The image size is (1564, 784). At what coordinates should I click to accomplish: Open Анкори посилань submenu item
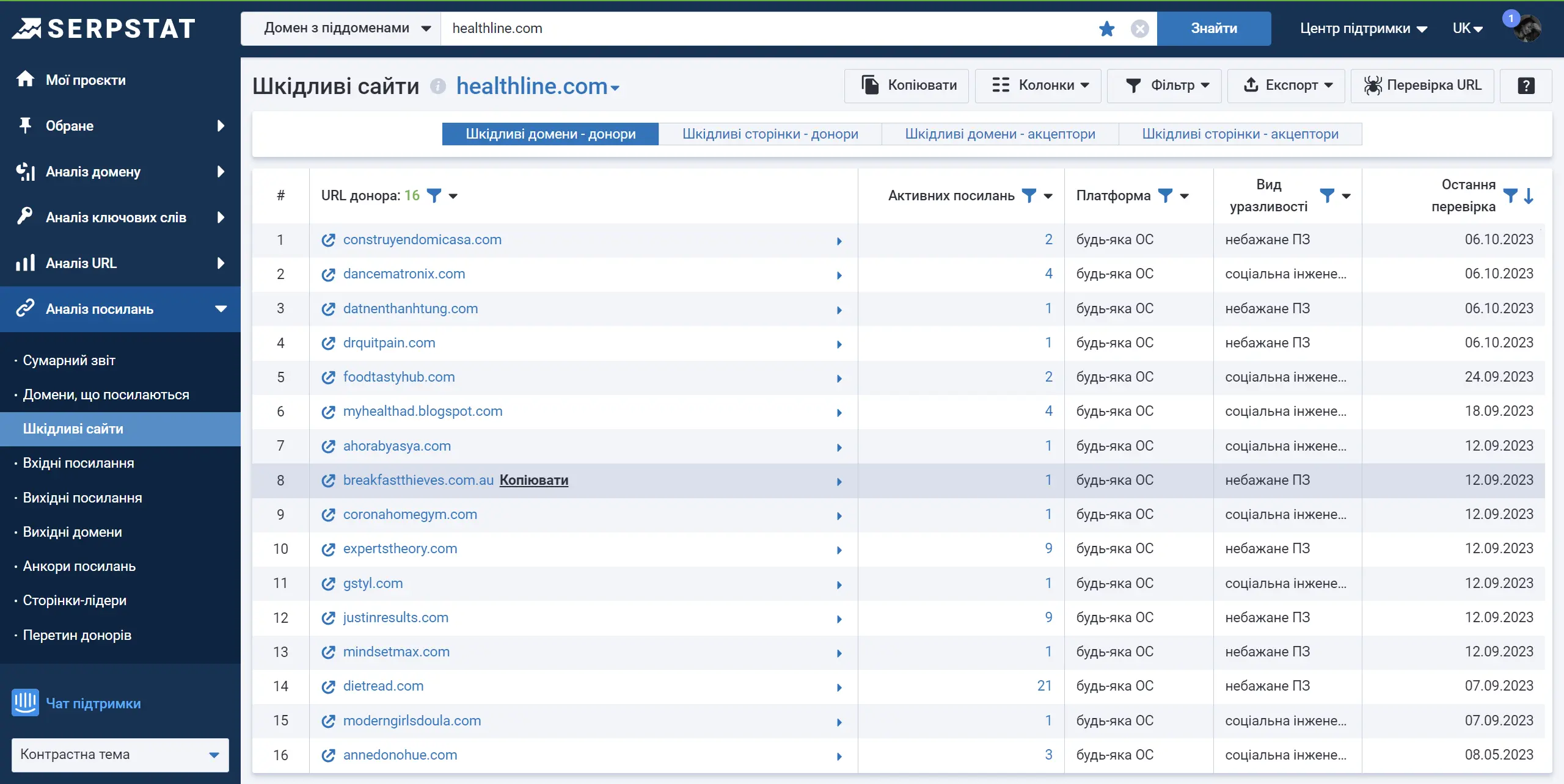pyautogui.click(x=79, y=566)
